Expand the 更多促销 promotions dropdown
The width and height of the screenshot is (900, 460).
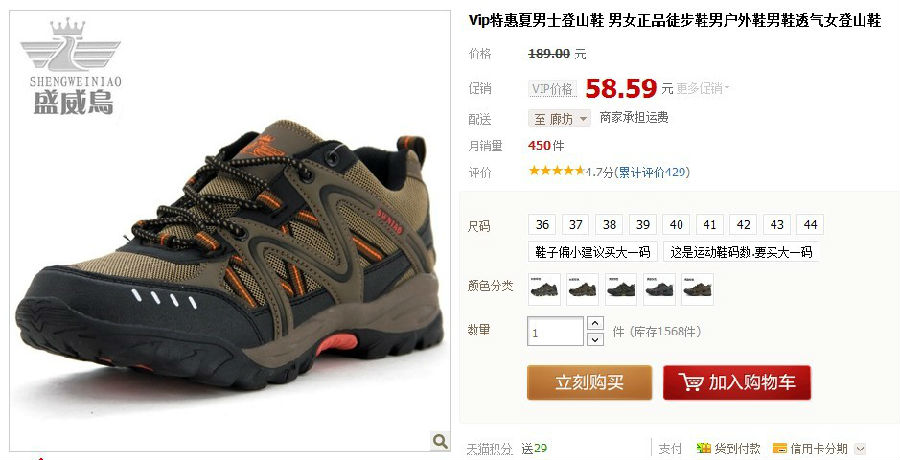point(703,88)
